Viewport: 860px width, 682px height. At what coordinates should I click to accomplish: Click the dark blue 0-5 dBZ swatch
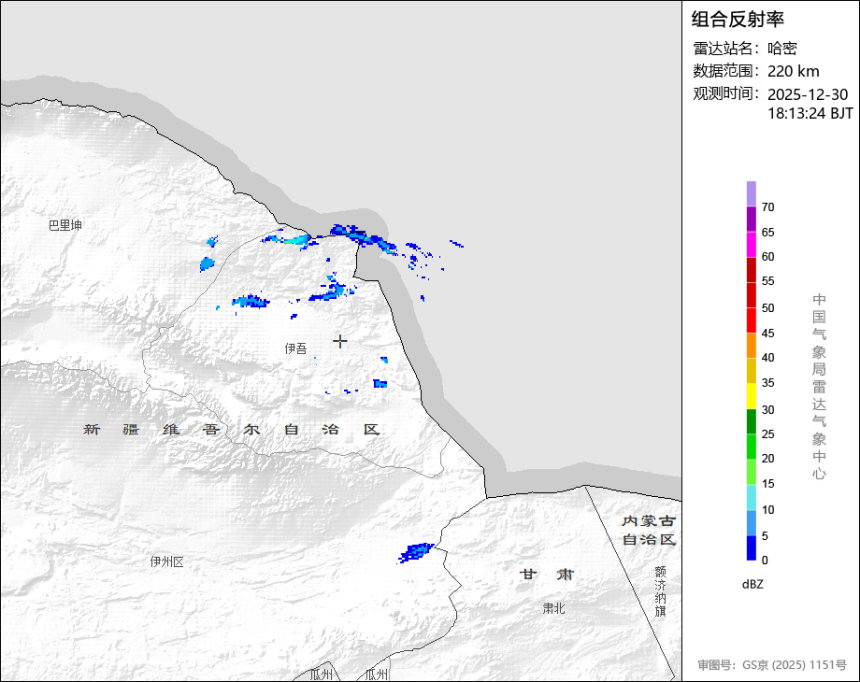click(x=751, y=548)
